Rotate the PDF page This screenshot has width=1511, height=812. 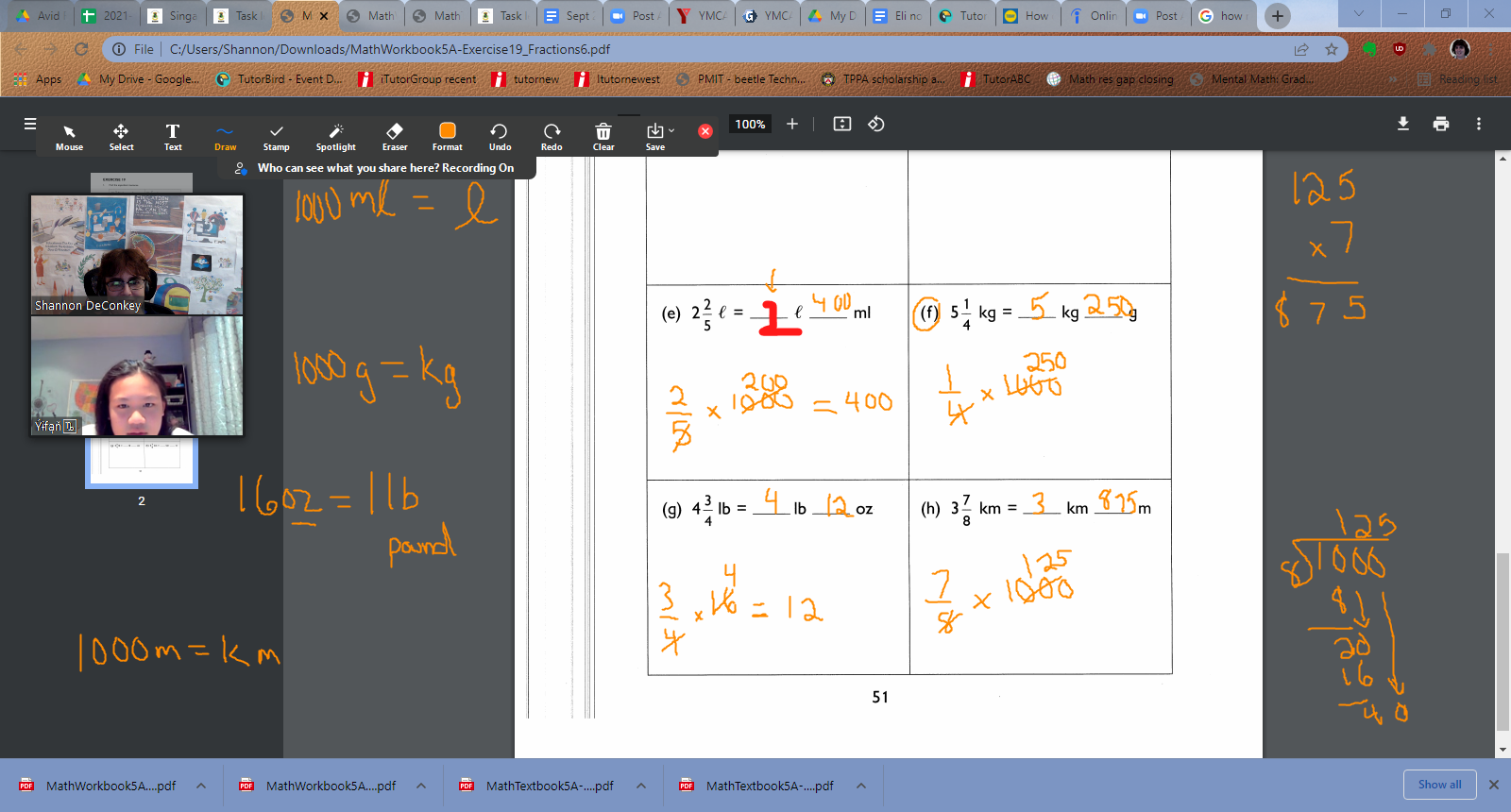(x=876, y=124)
